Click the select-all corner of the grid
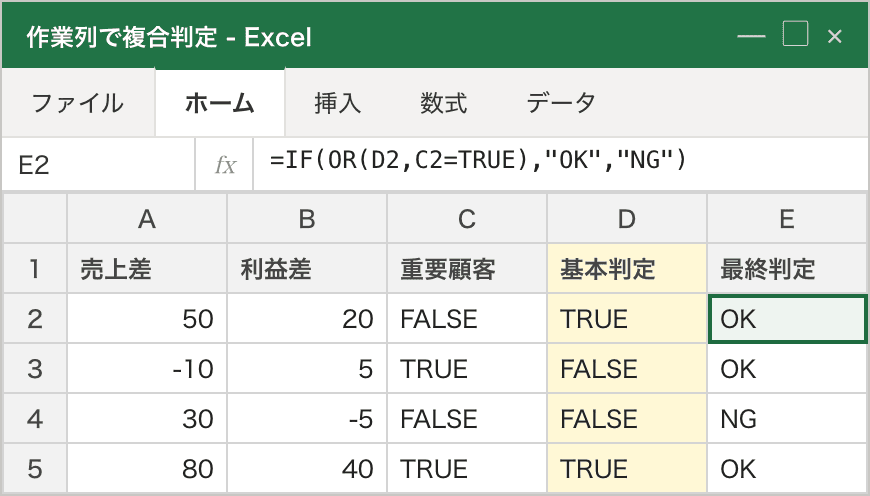 point(35,219)
